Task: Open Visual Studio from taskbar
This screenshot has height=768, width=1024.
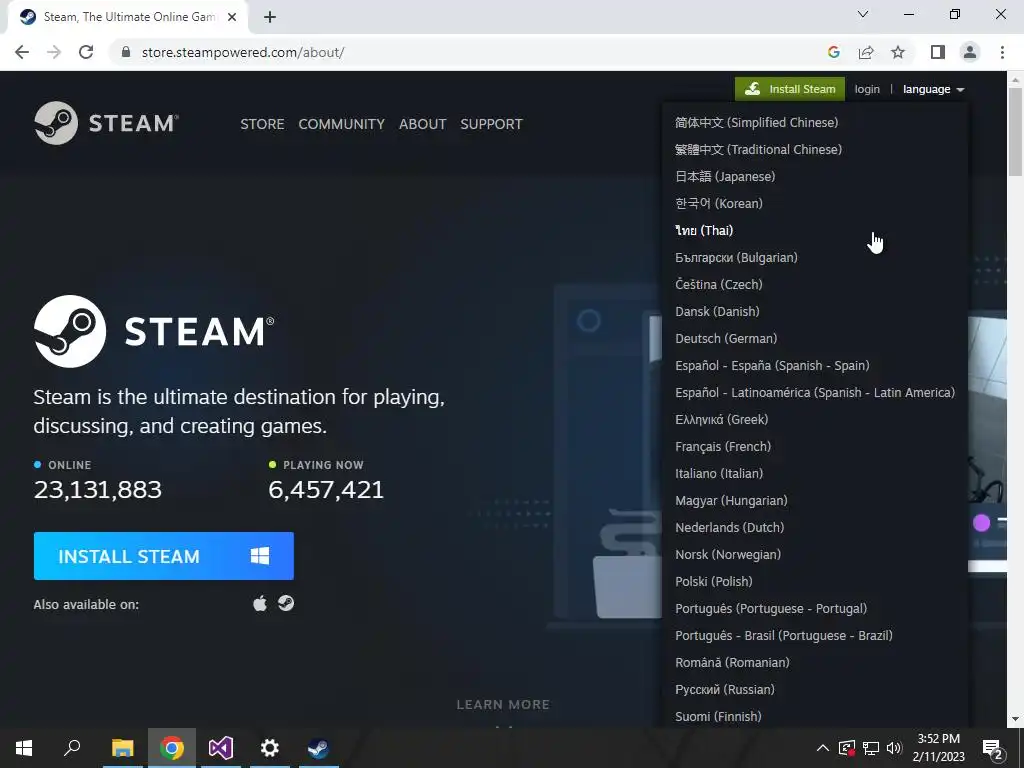Action: (221, 748)
